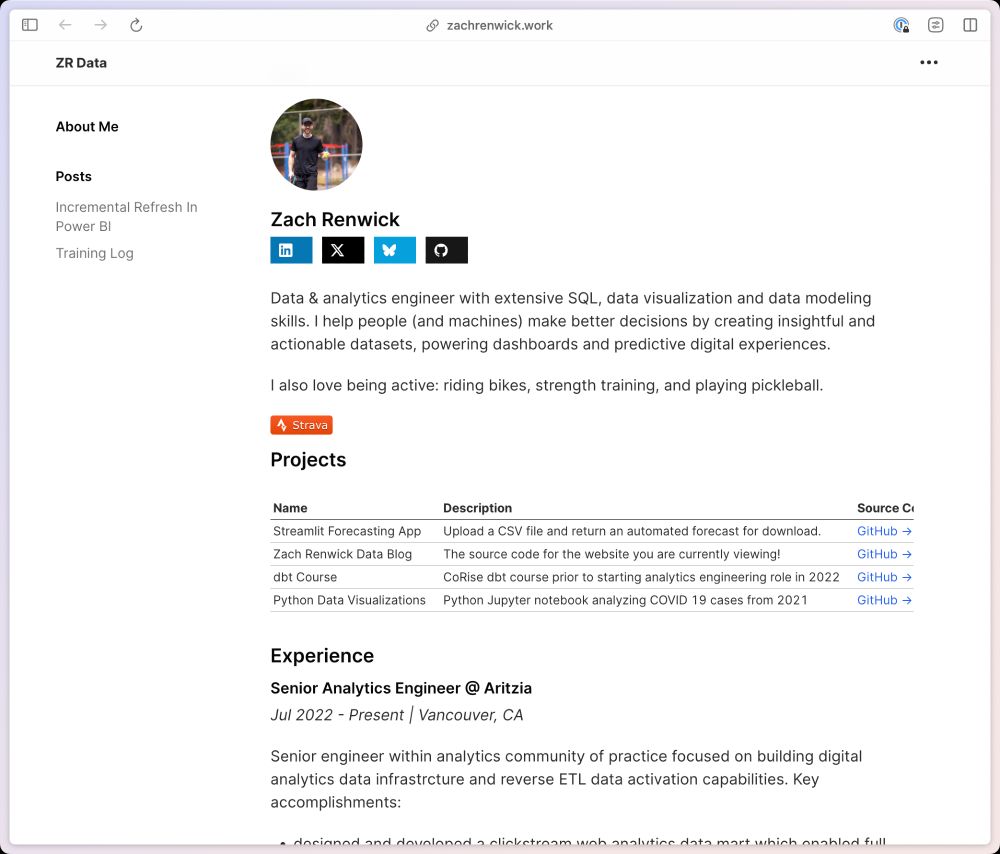The image size is (1000, 854).
Task: Click the Strava badge button
Action: pyautogui.click(x=302, y=425)
